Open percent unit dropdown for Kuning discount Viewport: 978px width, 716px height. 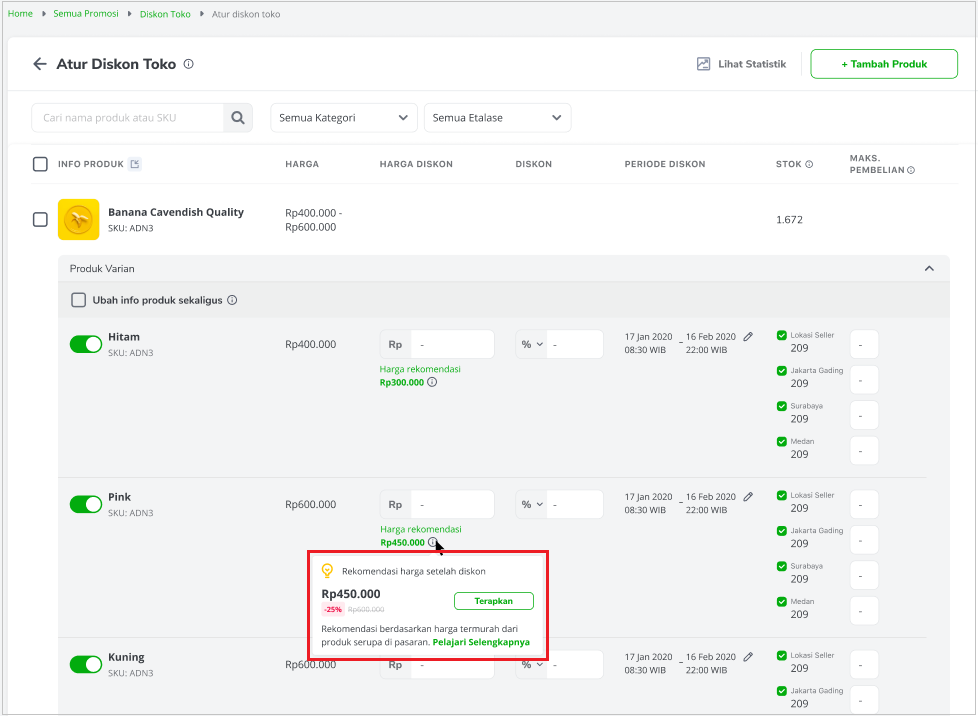531,665
